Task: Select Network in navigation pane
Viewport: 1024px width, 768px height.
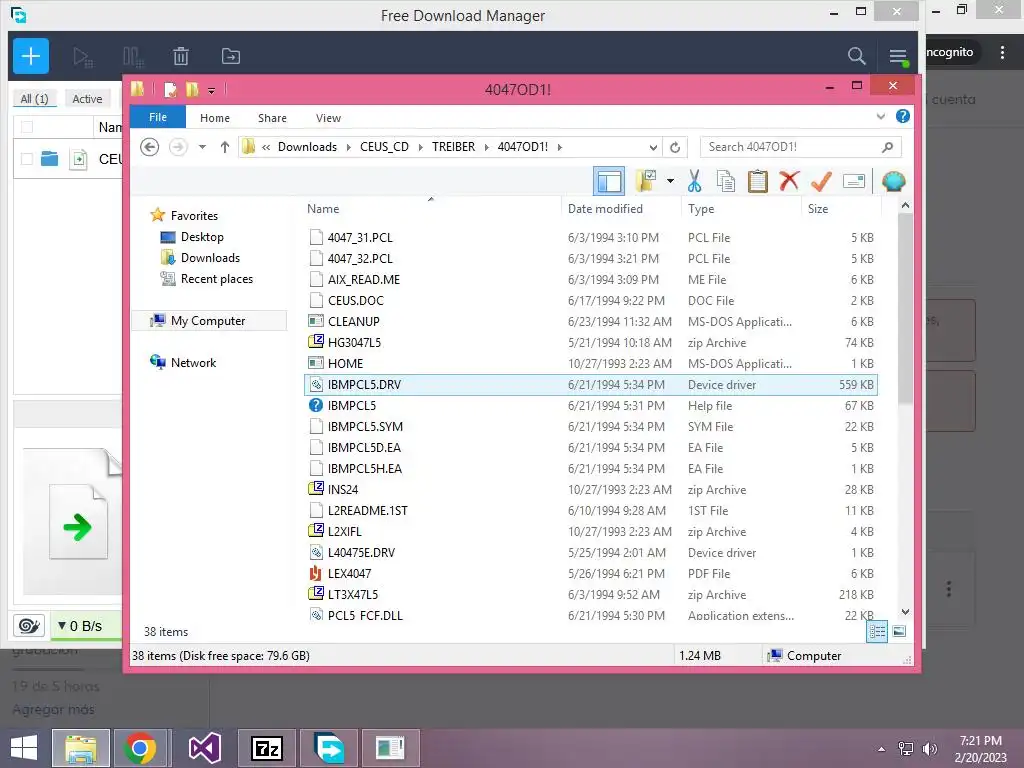Action: pos(193,362)
